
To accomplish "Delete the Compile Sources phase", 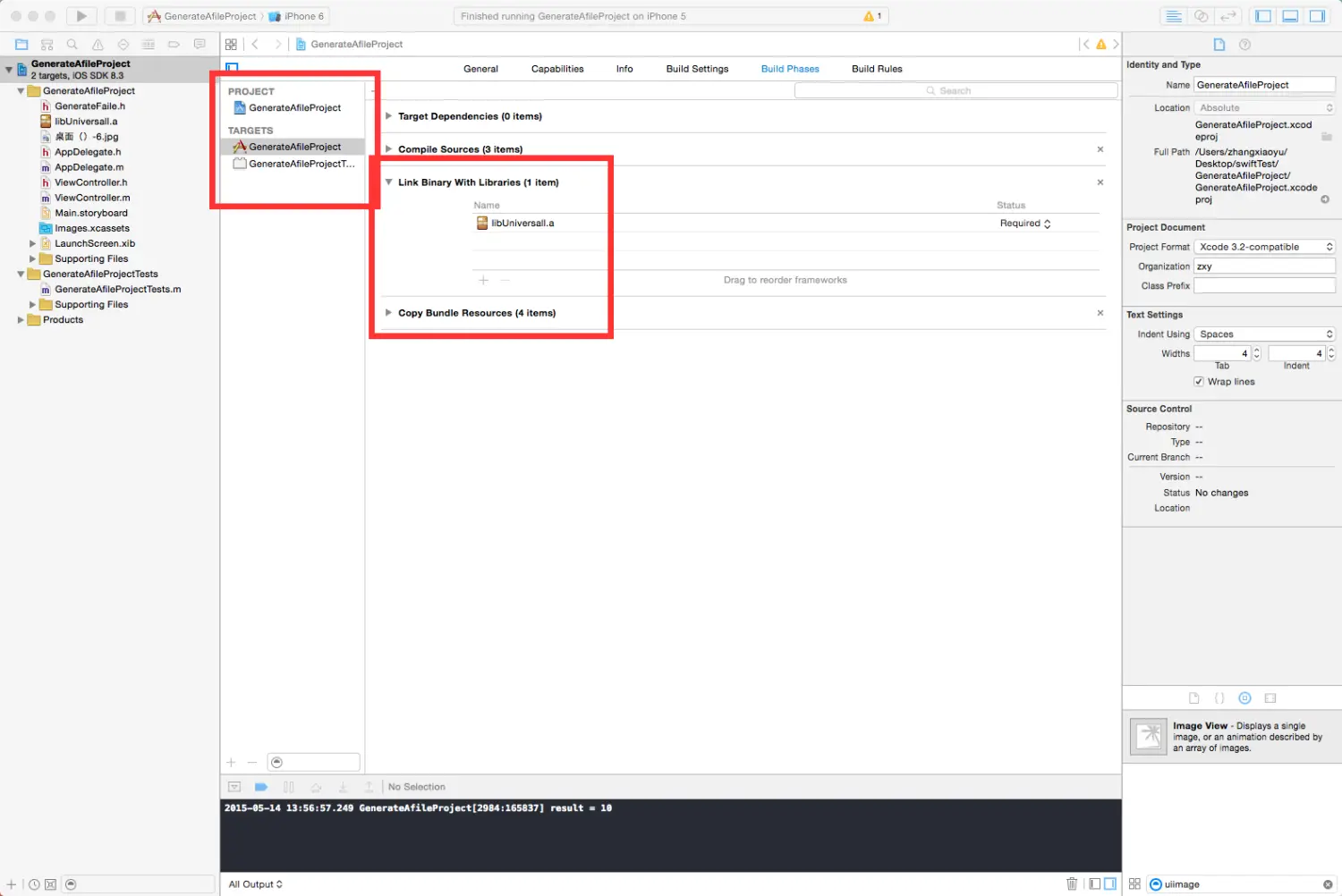I will tap(1100, 149).
